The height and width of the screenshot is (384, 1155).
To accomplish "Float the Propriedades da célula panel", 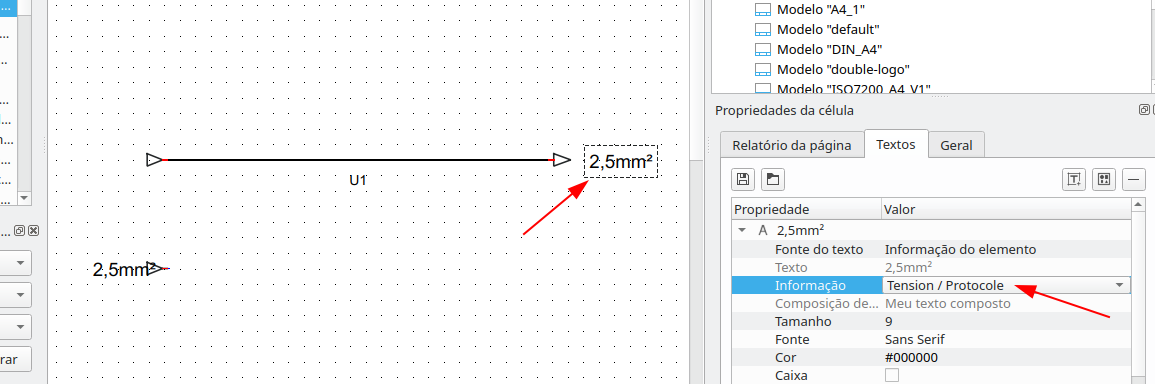I will 1143,110.
